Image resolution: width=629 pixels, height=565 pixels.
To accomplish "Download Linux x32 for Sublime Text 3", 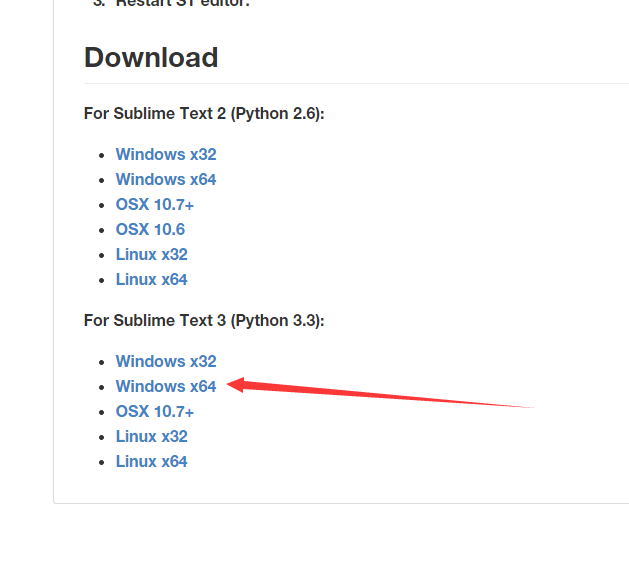I will 152,437.
